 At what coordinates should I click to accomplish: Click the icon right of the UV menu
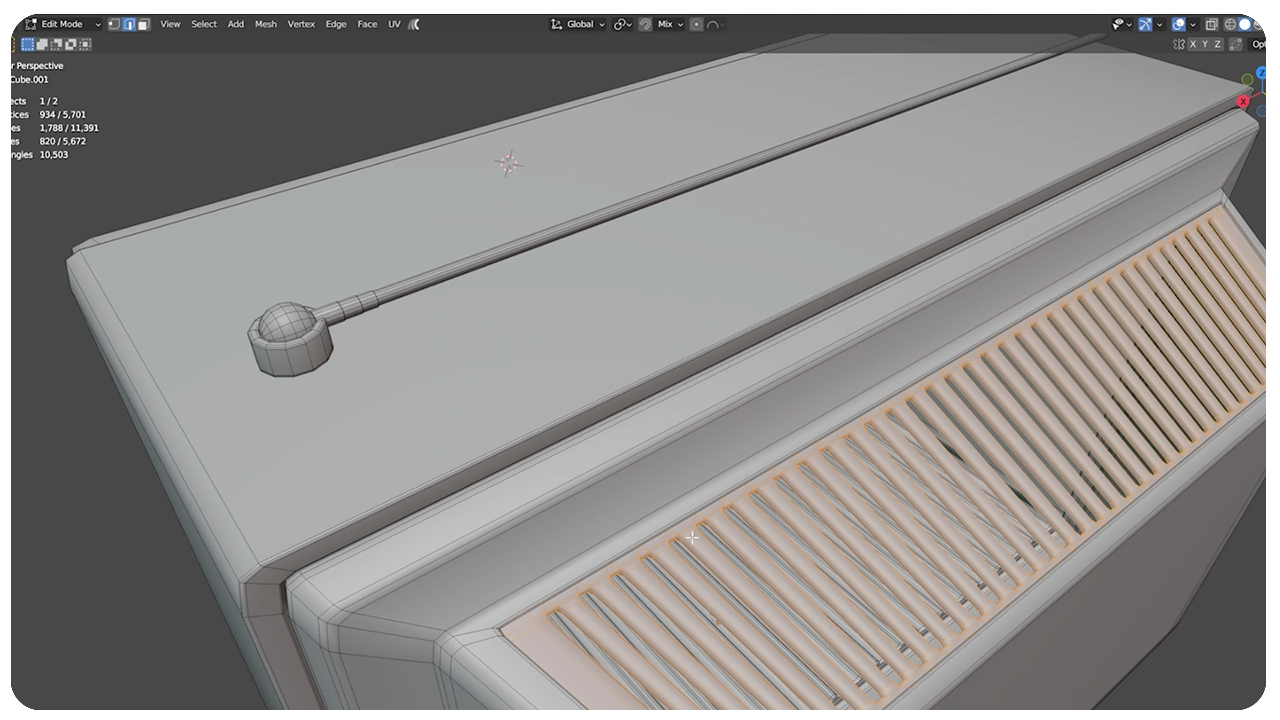coord(415,24)
